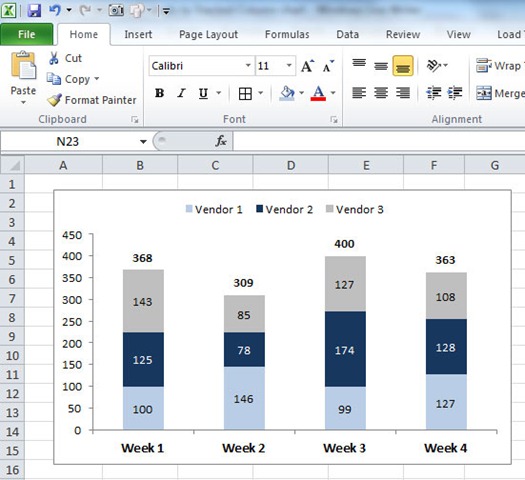Open the Calibri font name dropdown

pos(248,66)
